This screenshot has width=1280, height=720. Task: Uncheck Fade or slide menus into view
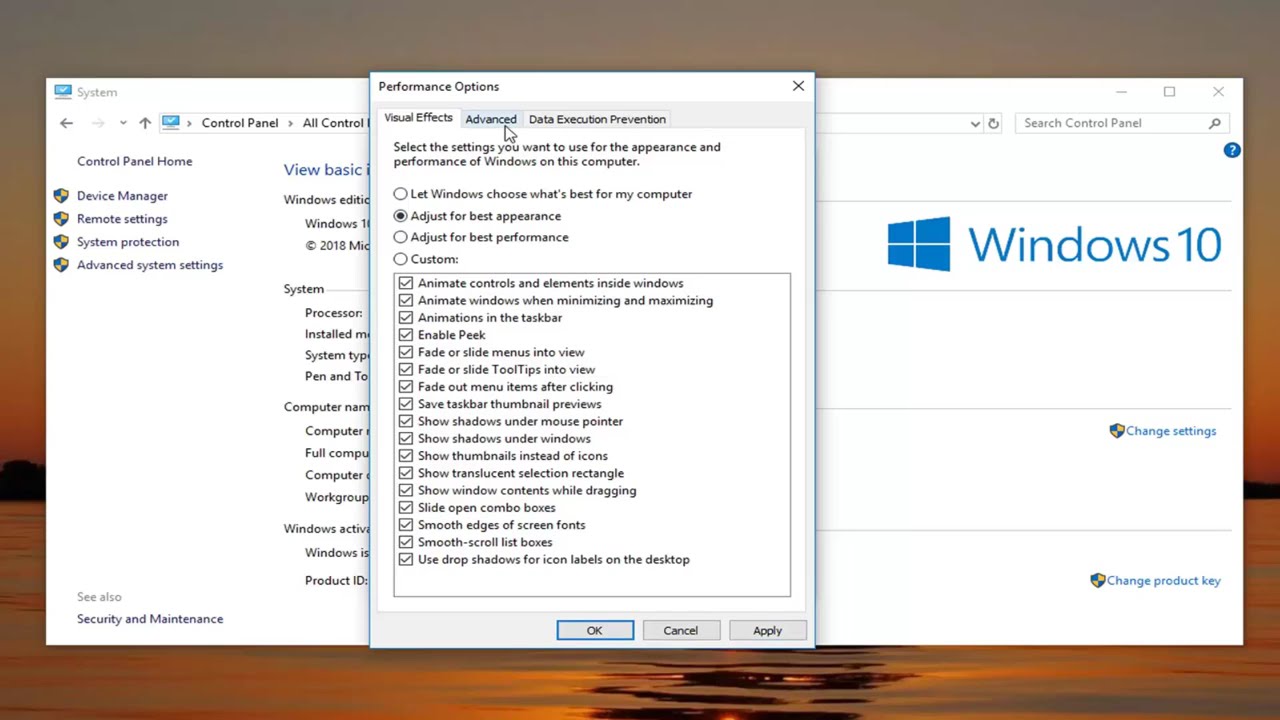coord(406,352)
